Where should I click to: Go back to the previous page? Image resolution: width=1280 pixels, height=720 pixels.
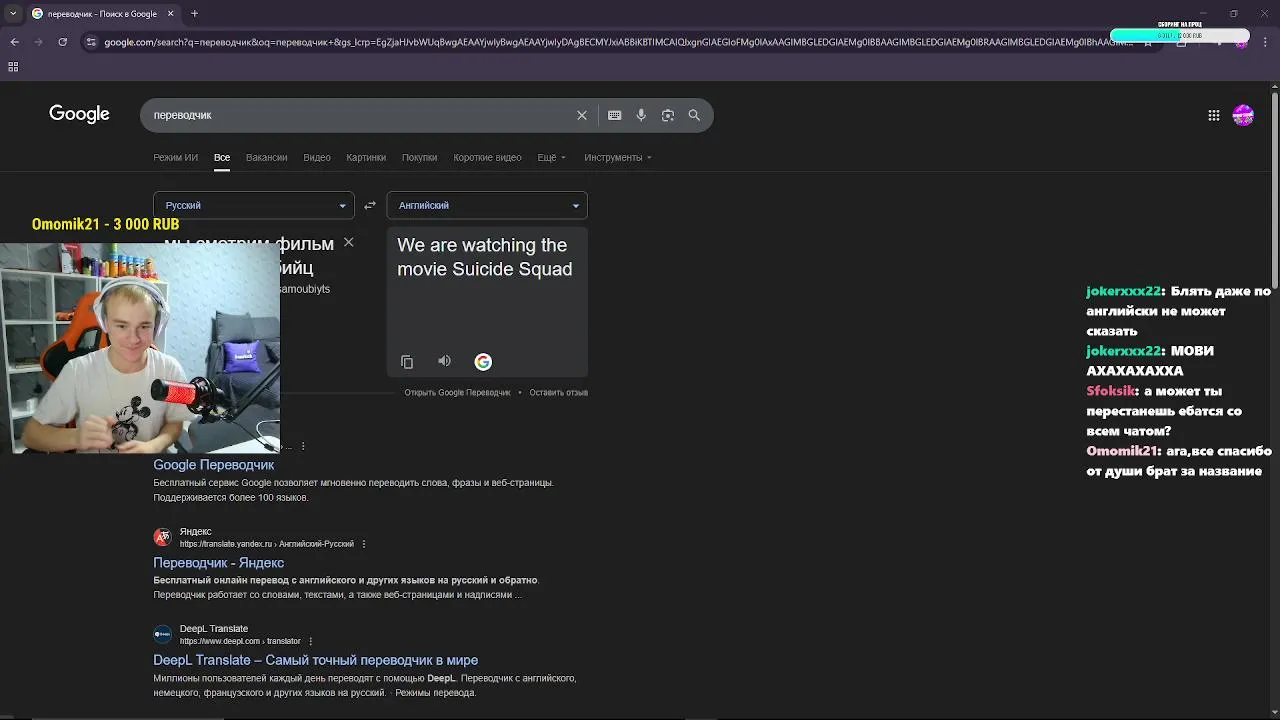pyautogui.click(x=14, y=42)
